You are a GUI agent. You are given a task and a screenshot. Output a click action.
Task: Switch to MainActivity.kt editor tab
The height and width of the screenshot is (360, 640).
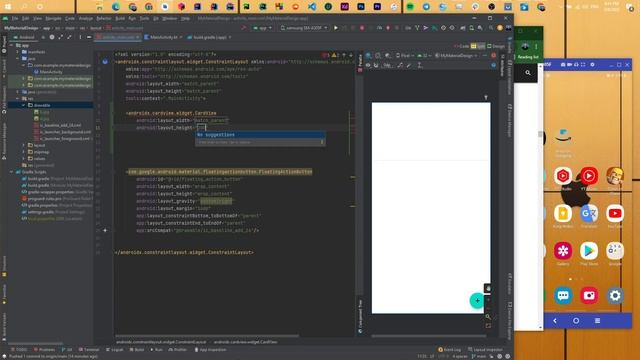pyautogui.click(x=162, y=37)
